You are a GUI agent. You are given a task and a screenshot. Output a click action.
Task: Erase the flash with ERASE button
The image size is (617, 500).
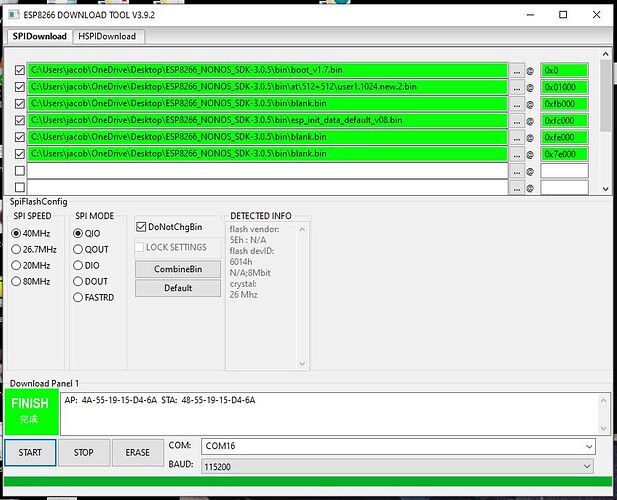coord(138,452)
